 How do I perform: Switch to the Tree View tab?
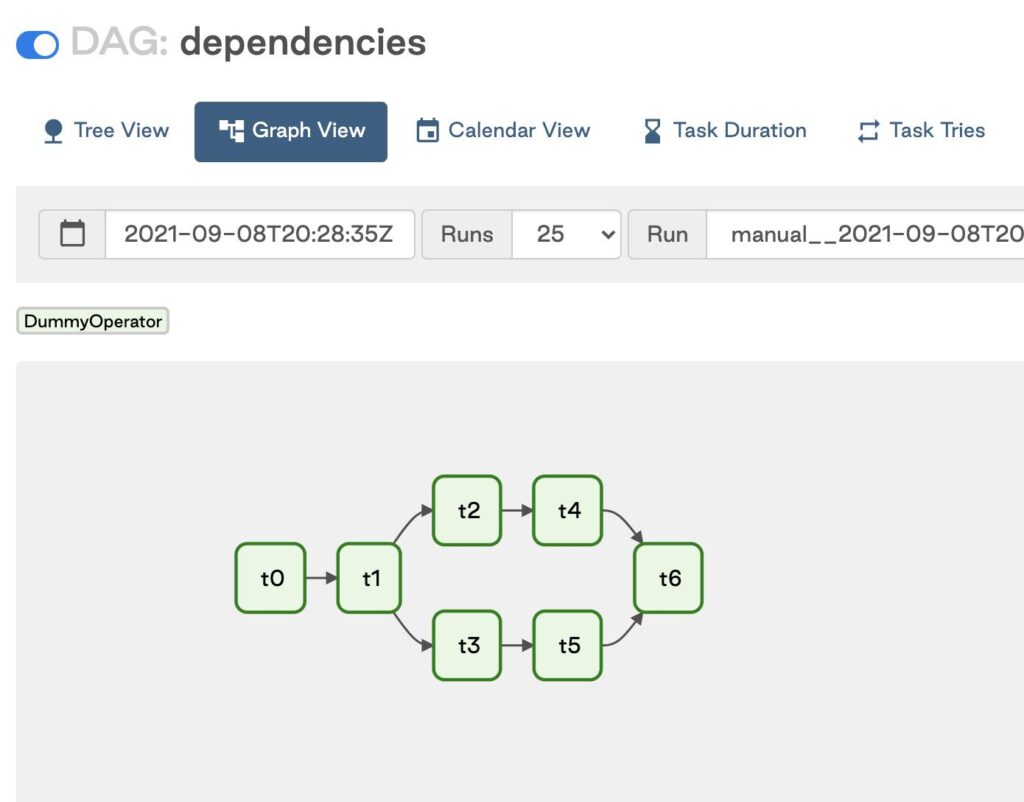[x=103, y=130]
